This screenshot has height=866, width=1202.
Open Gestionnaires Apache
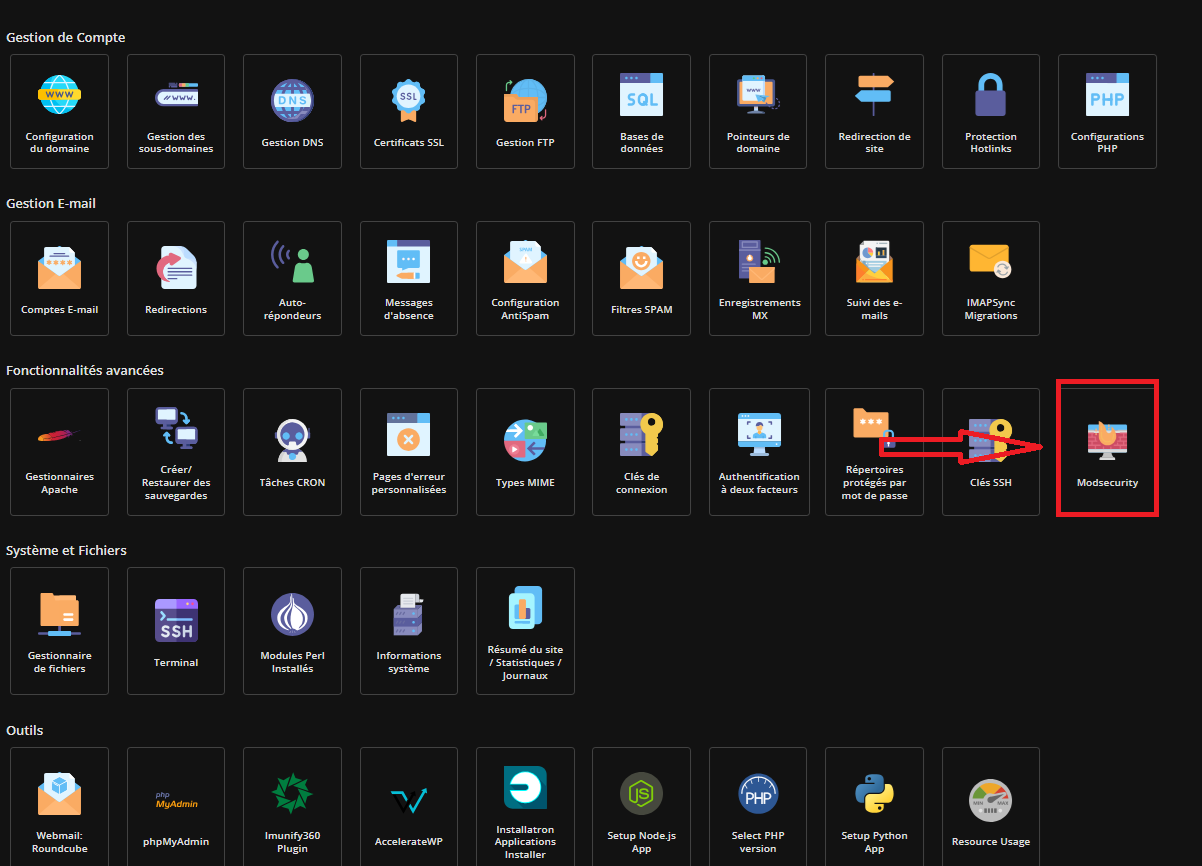click(59, 452)
